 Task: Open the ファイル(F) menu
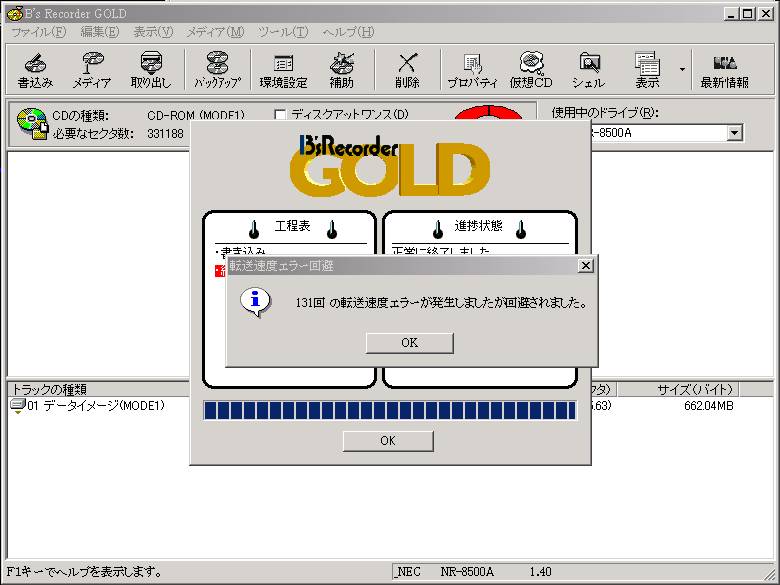38,32
